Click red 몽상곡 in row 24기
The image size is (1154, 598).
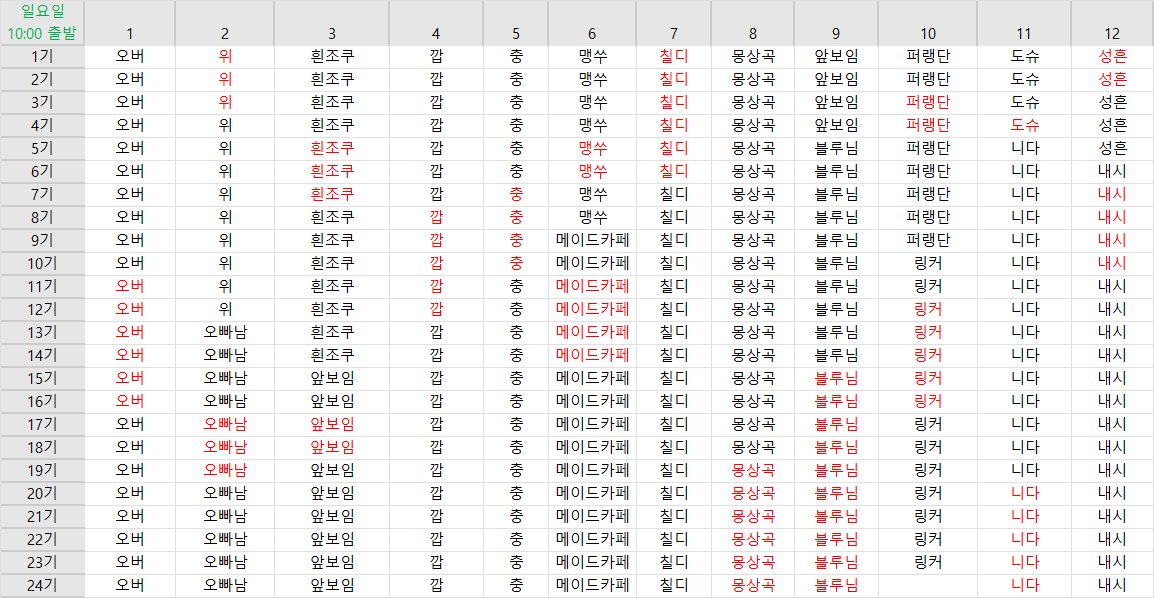click(753, 585)
